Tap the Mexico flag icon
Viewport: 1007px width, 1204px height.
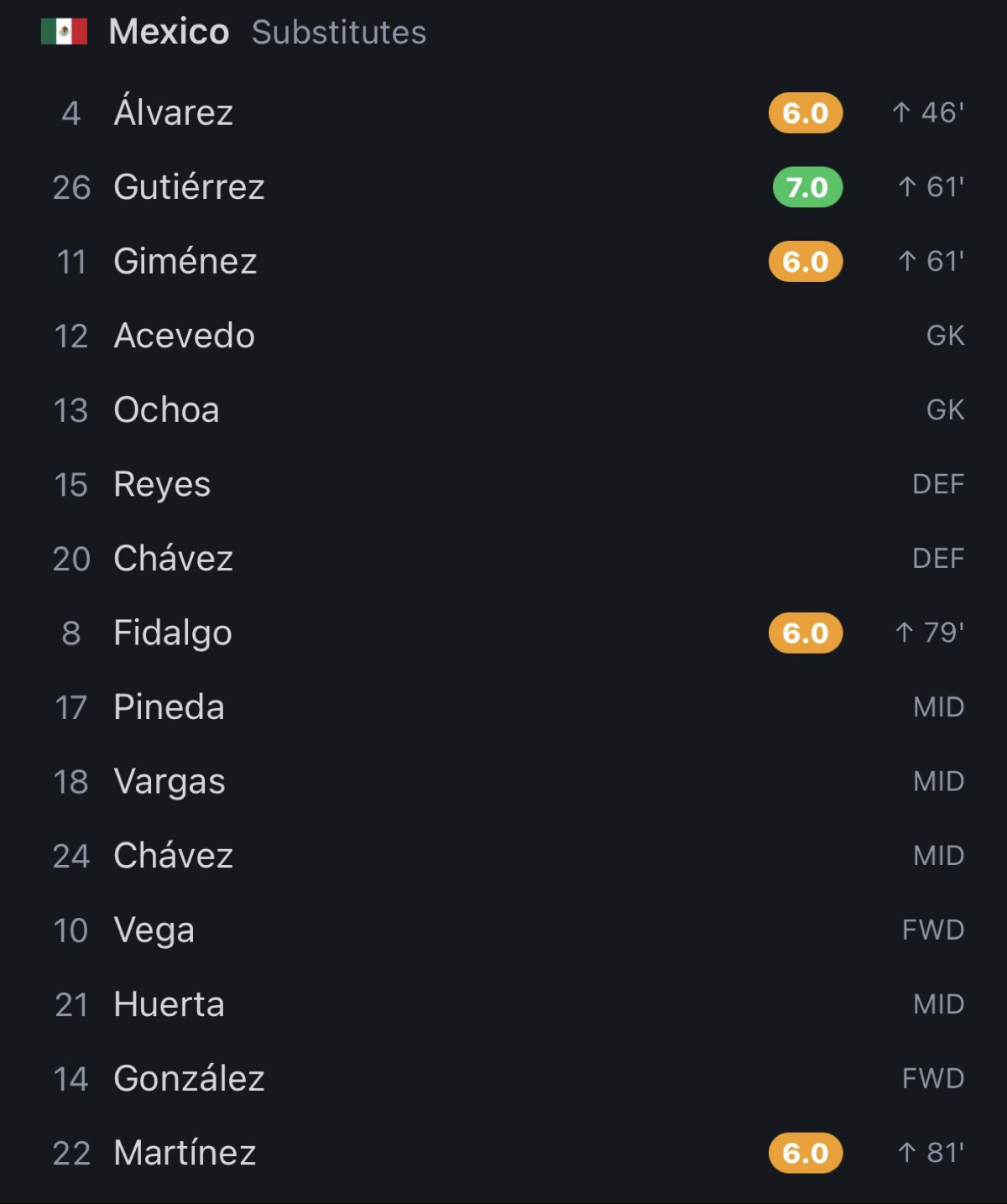coord(64,32)
